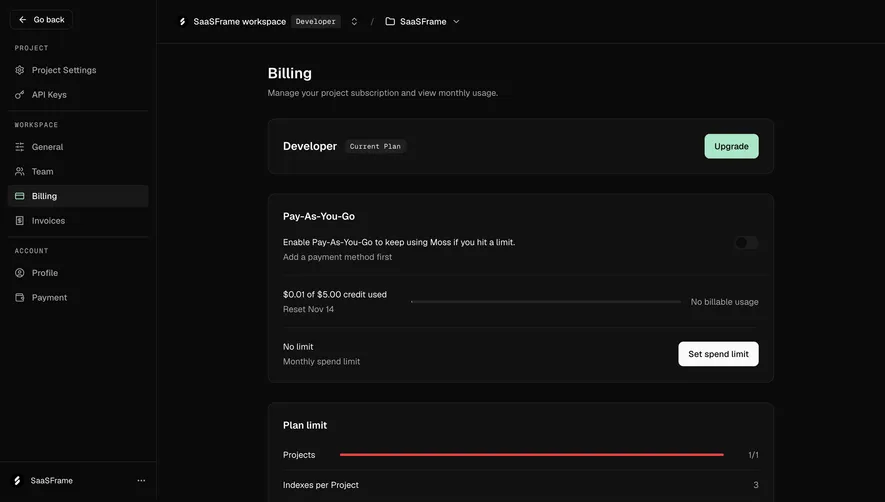Screen dimensions: 885x502
Task: Click the lightning logo beside SaaSFrame workspace
Action: (182, 21)
